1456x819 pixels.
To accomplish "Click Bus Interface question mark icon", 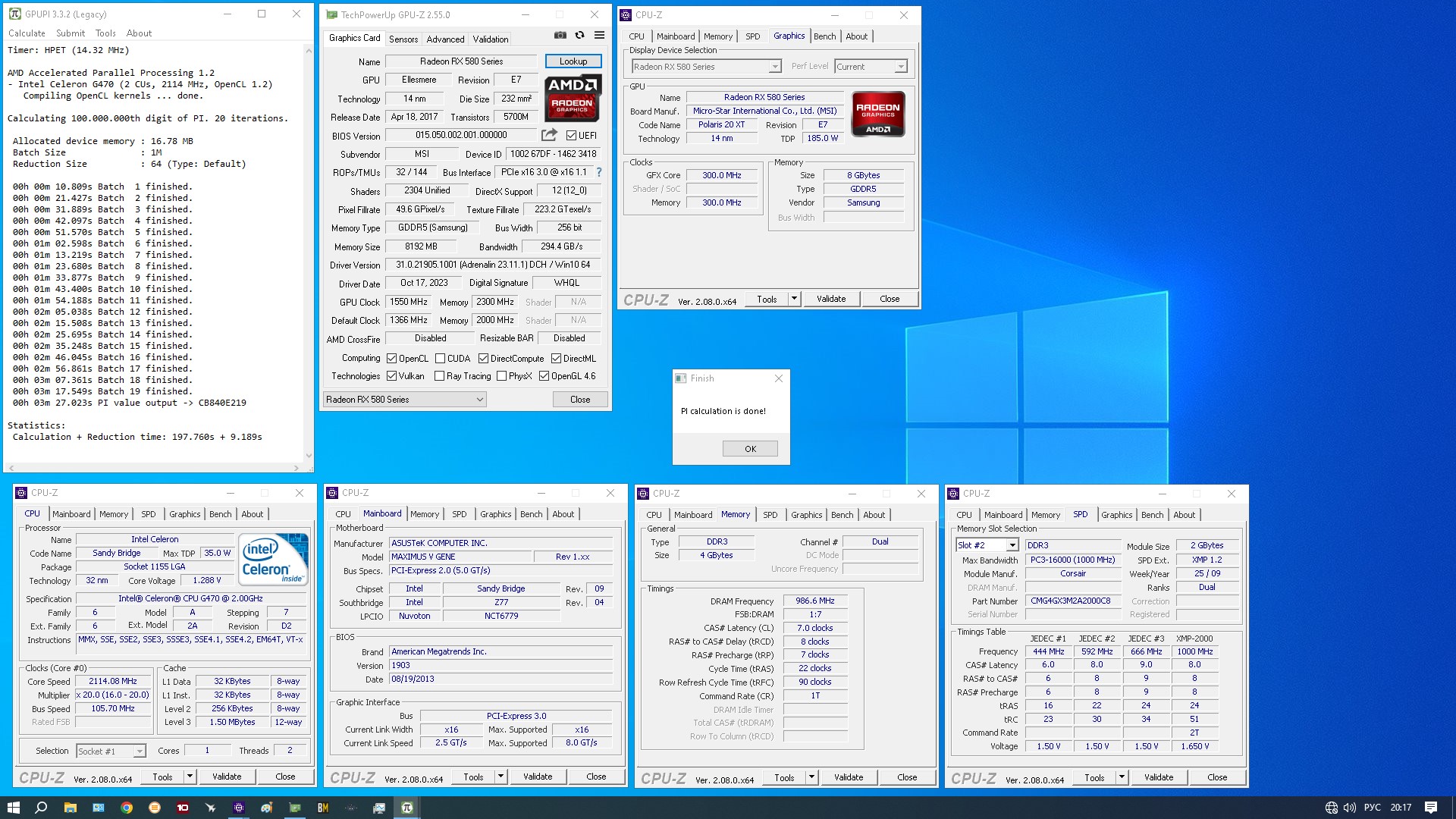I will click(598, 172).
